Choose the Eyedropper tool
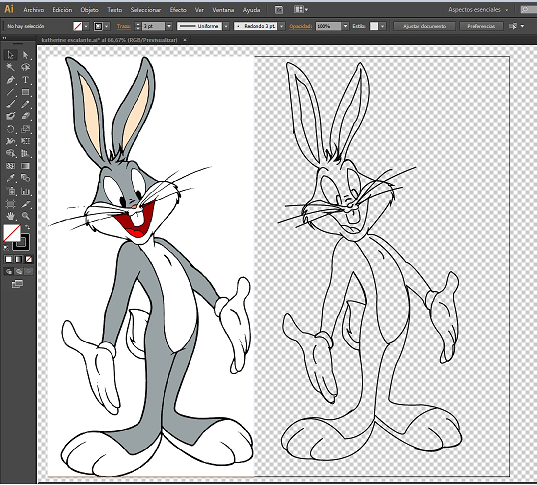The height and width of the screenshot is (485, 537). point(10,178)
